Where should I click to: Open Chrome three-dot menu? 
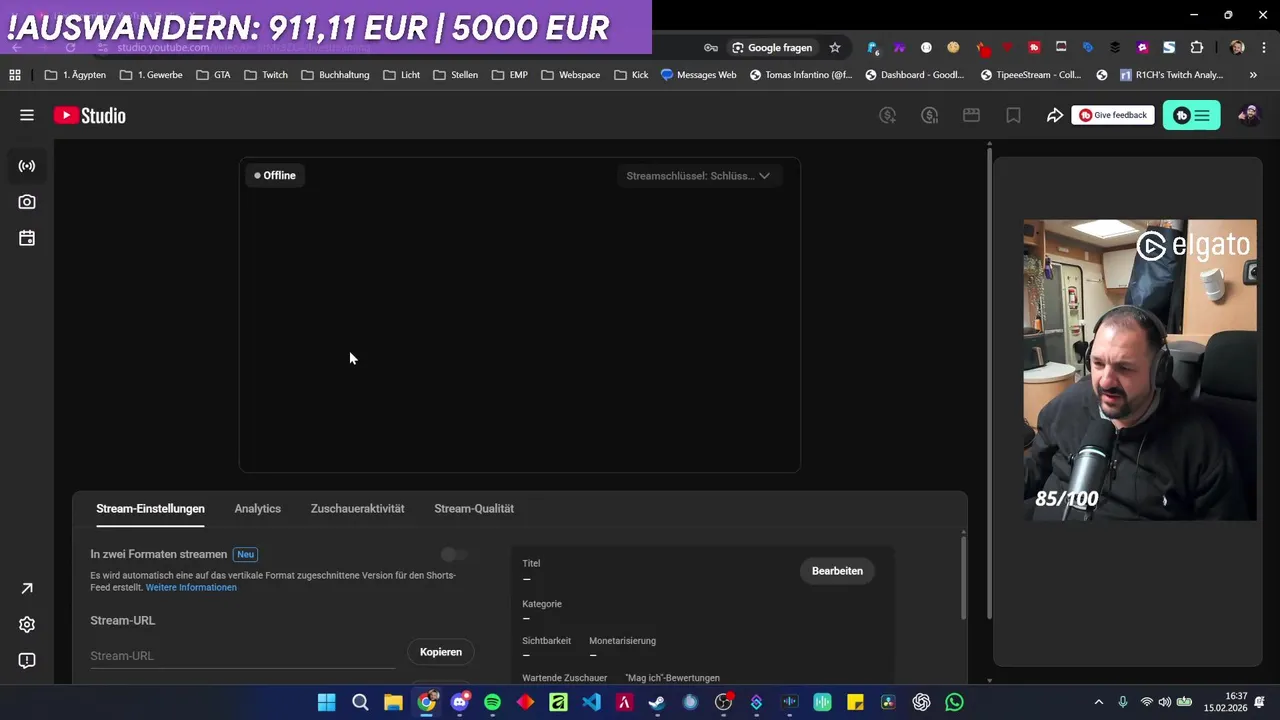1263,47
